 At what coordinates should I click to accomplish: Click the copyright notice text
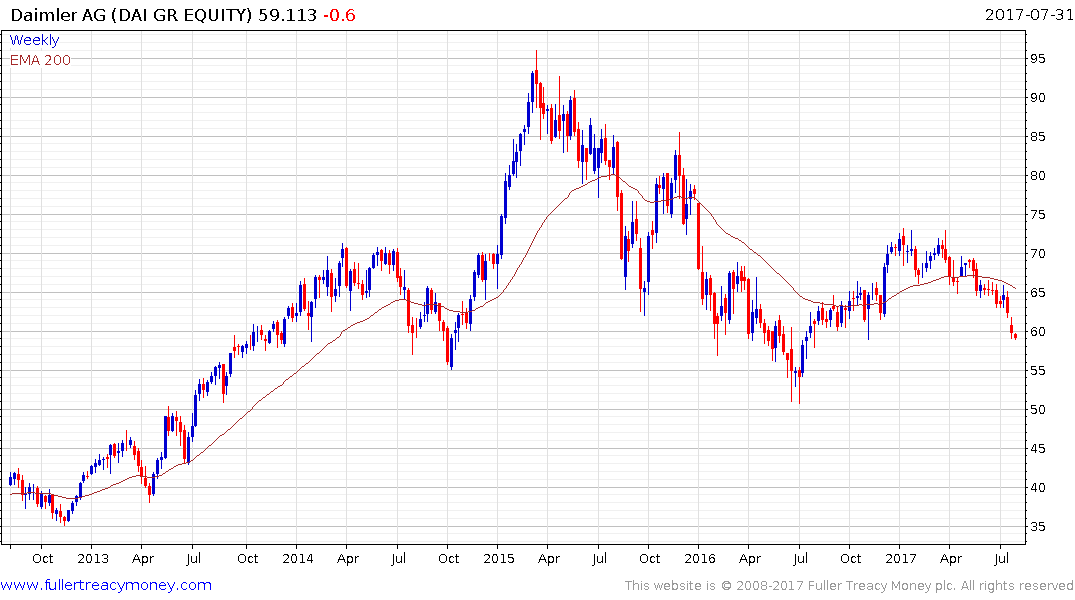[x=849, y=586]
